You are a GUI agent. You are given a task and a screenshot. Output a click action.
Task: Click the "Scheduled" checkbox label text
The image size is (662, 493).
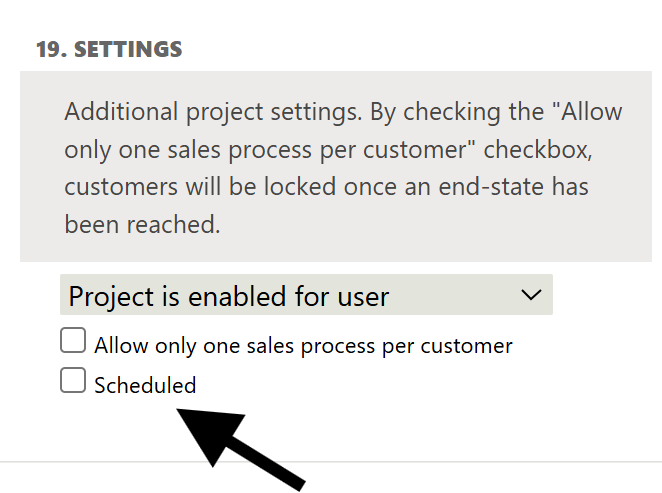(145, 385)
